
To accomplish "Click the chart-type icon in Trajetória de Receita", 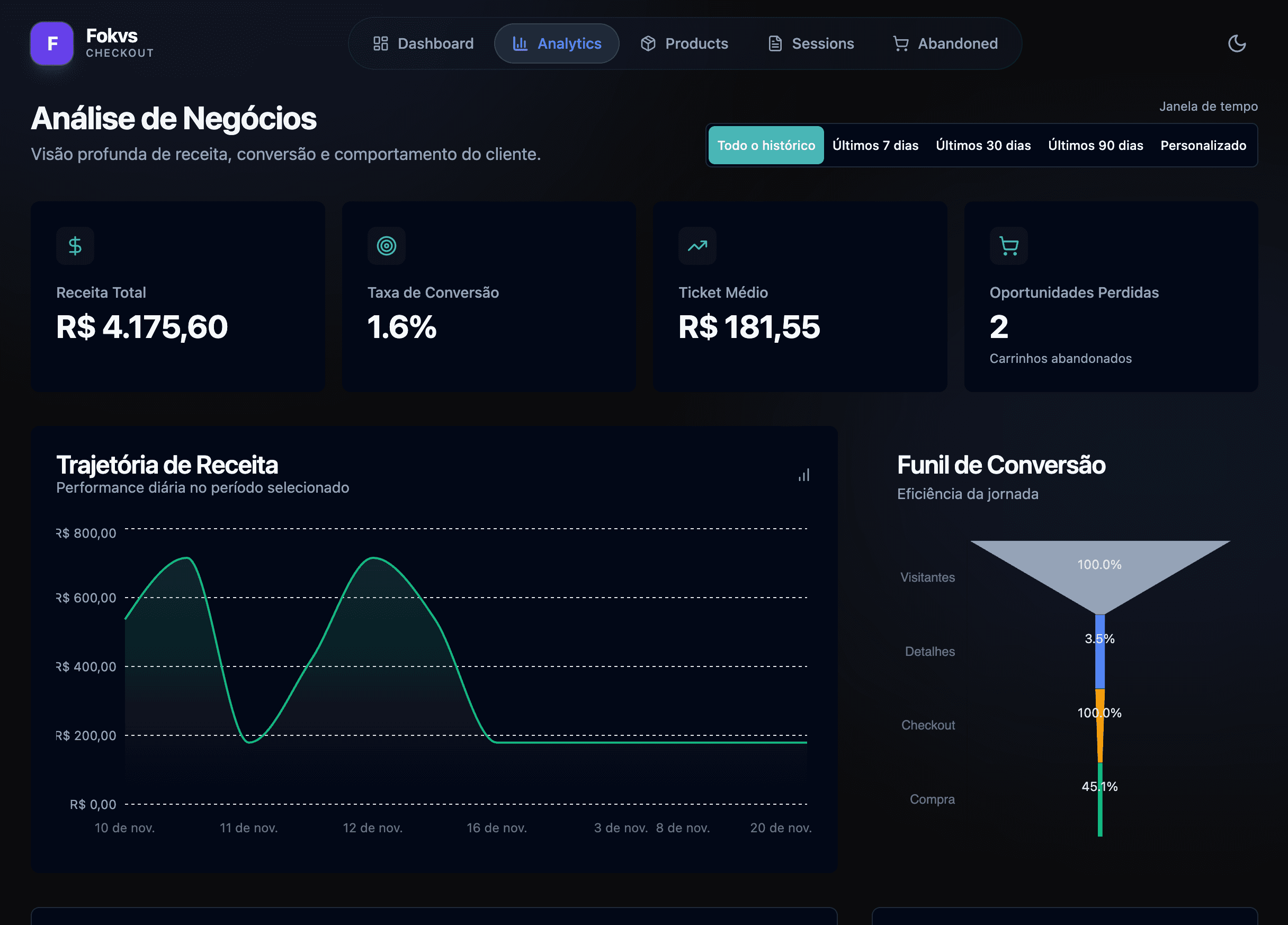I will (x=804, y=475).
